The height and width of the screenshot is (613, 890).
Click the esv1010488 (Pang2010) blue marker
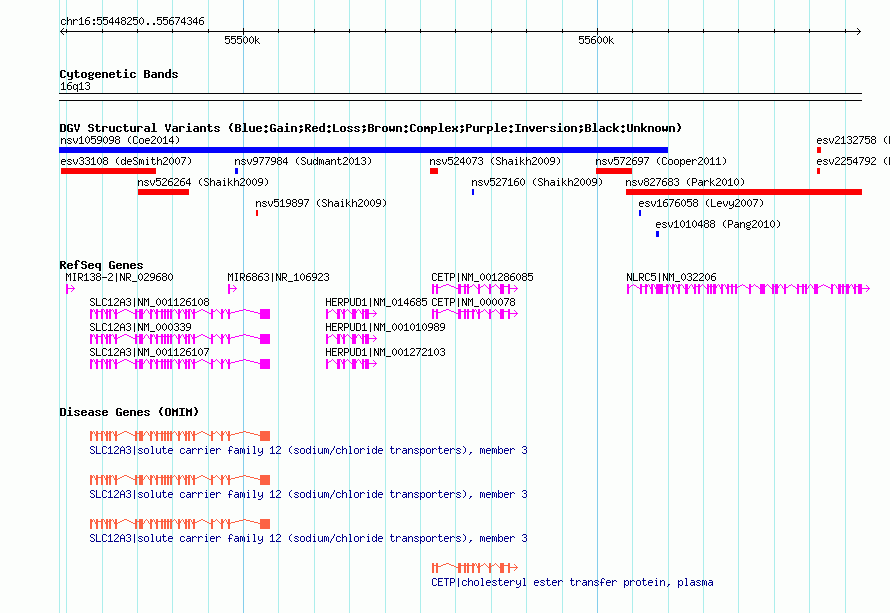click(x=657, y=234)
